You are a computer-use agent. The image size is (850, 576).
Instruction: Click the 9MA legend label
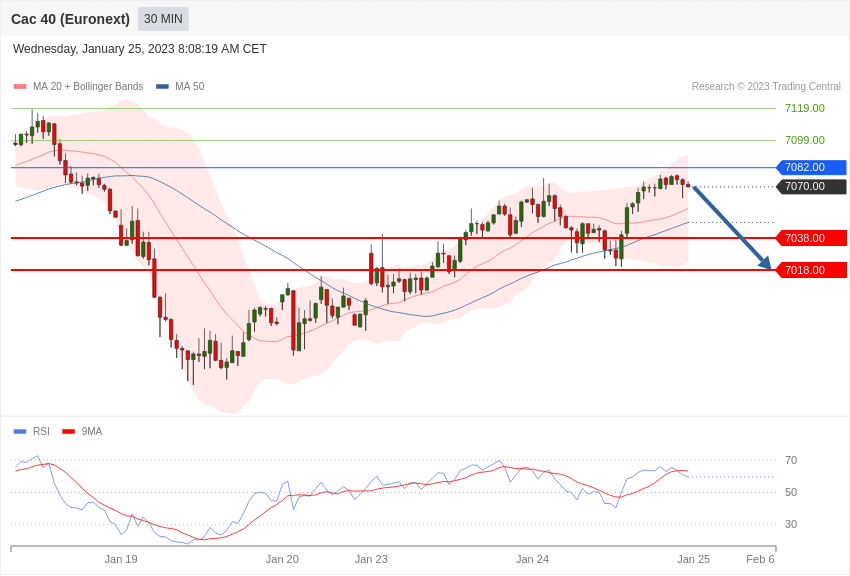[92, 431]
